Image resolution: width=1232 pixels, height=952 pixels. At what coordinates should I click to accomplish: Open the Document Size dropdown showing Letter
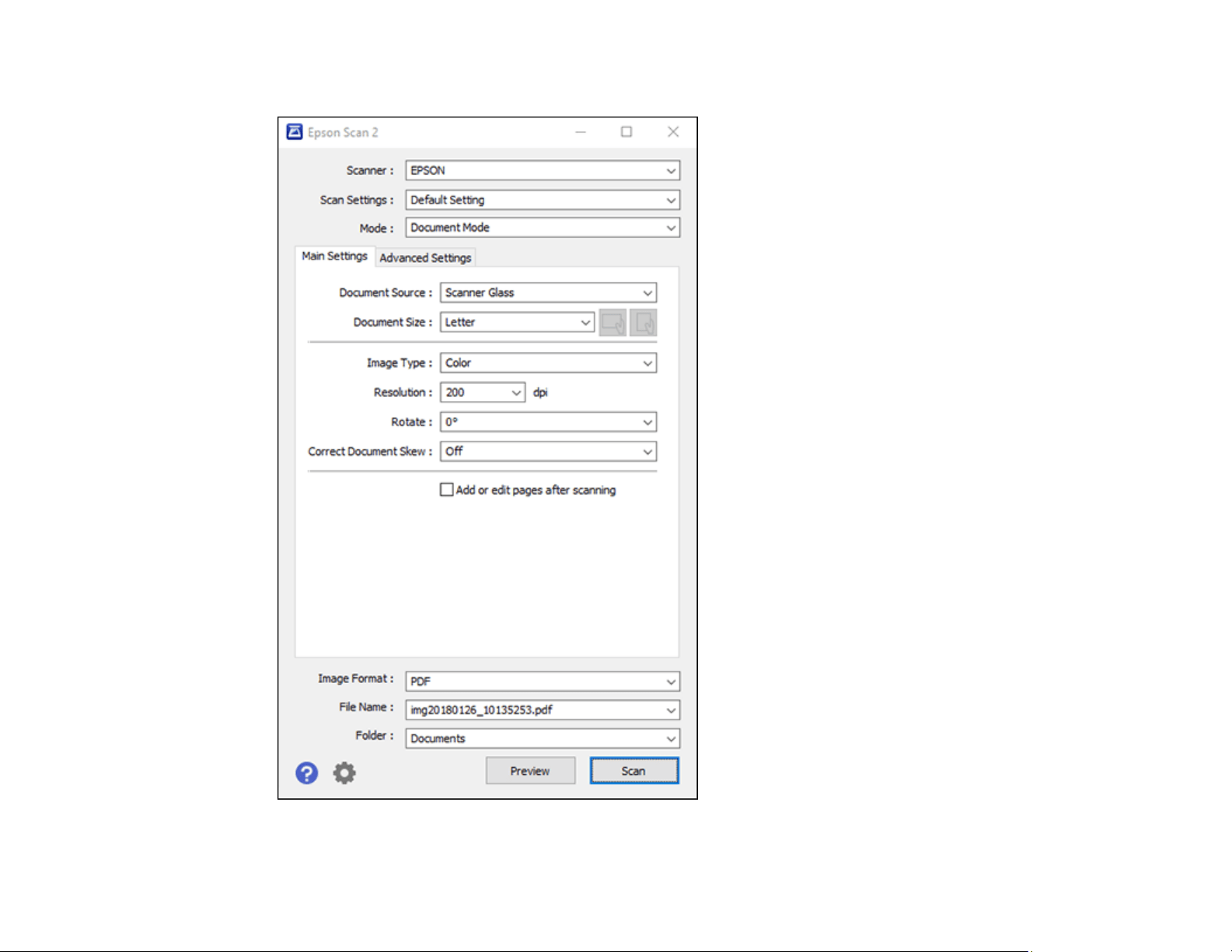coord(518,322)
